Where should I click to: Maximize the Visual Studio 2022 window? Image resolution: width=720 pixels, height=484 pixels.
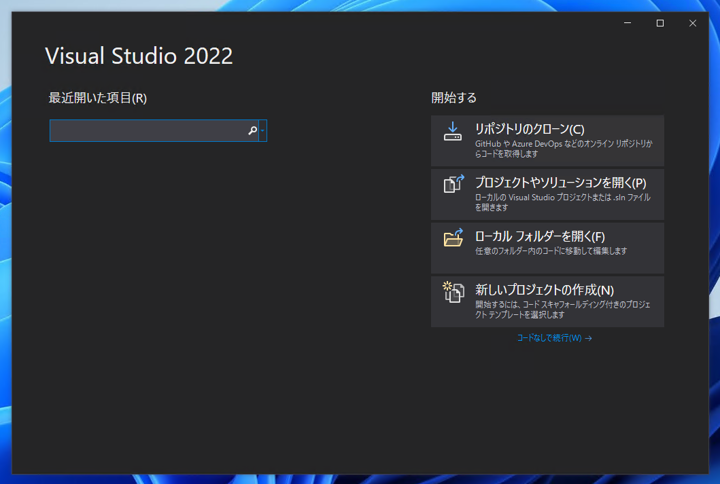(660, 23)
